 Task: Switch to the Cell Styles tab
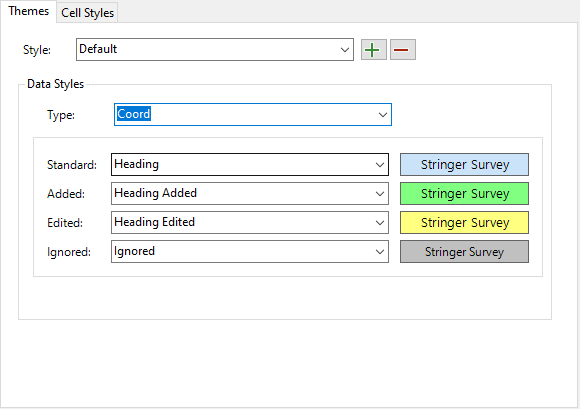[87, 13]
